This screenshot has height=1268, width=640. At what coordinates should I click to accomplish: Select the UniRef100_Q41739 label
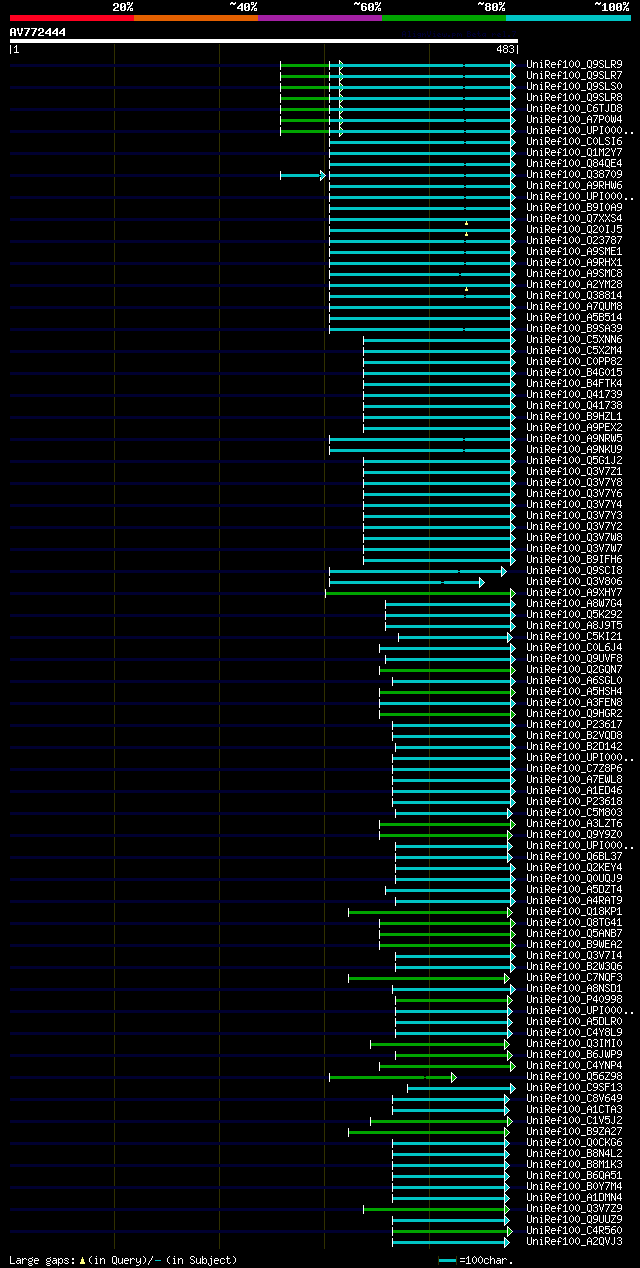click(x=574, y=395)
